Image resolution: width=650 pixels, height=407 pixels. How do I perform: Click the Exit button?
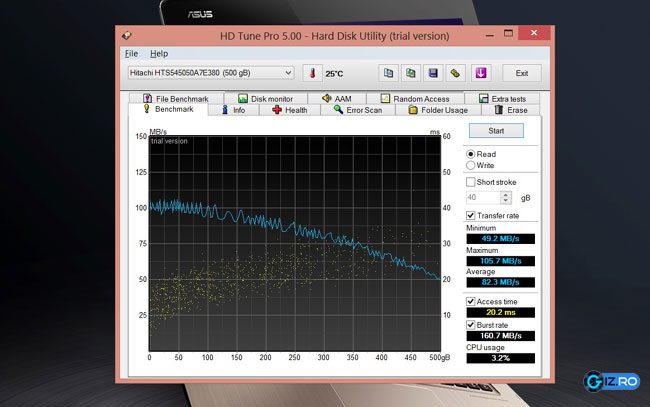[x=522, y=73]
